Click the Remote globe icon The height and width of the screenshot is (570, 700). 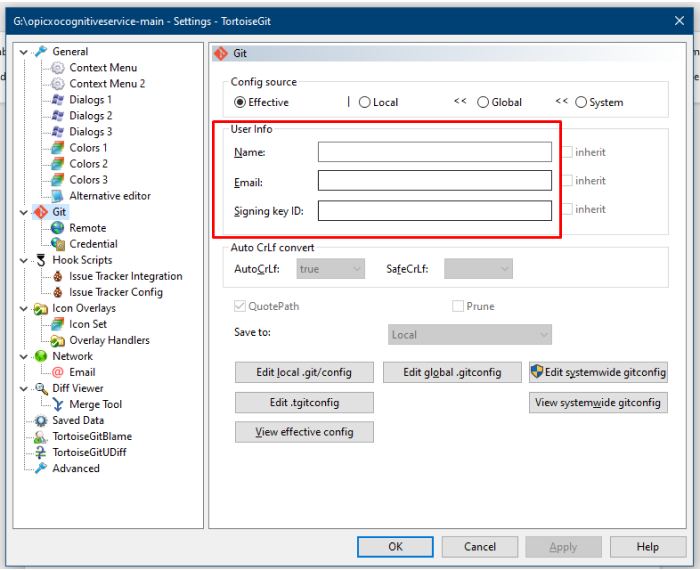tap(57, 228)
